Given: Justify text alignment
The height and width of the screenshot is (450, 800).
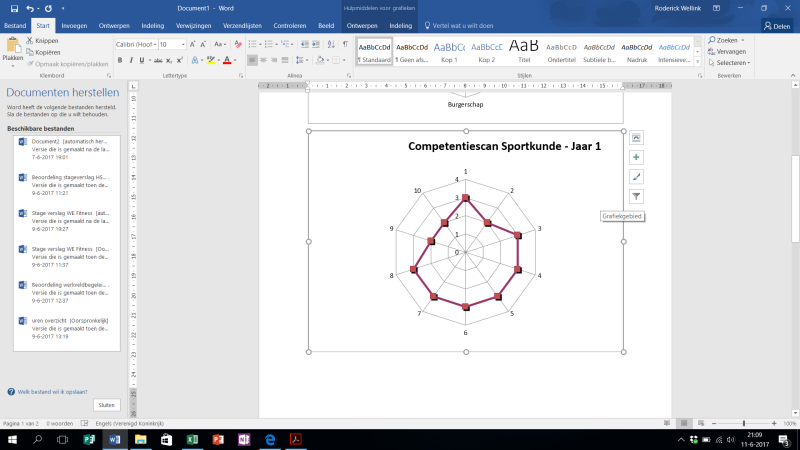Looking at the screenshot, I should pos(285,60).
